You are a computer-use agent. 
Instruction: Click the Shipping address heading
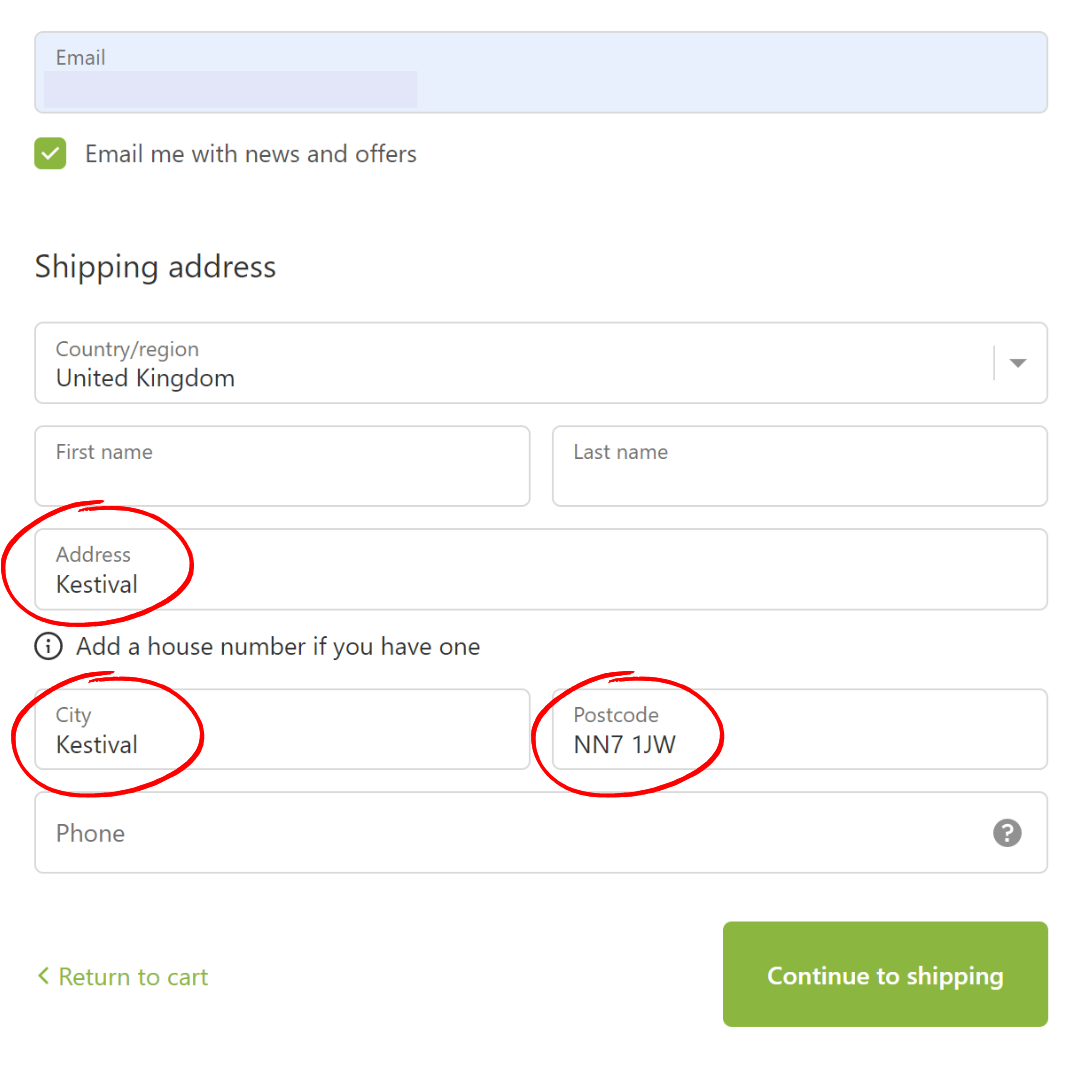point(156,267)
